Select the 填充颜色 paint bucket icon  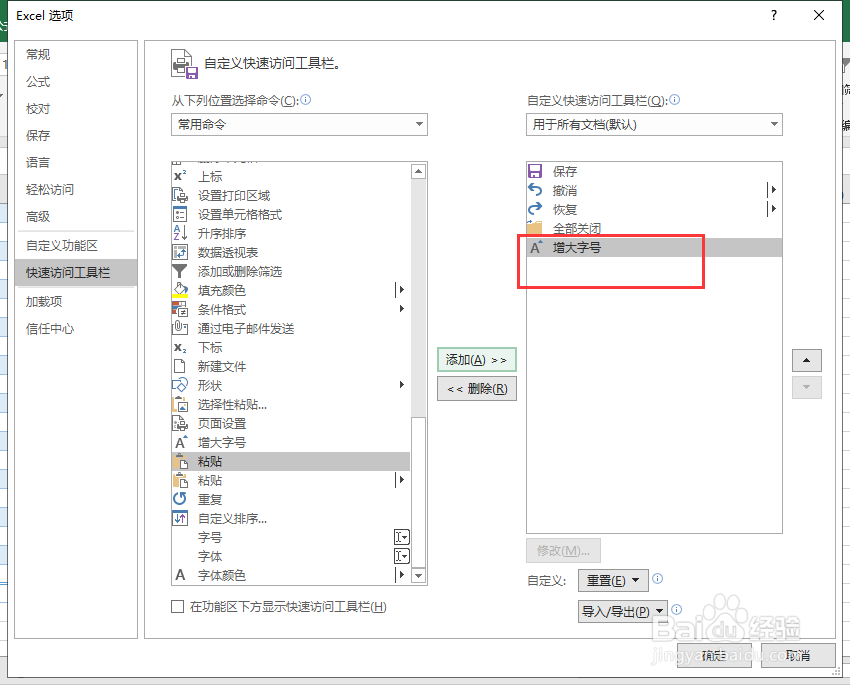(x=180, y=290)
